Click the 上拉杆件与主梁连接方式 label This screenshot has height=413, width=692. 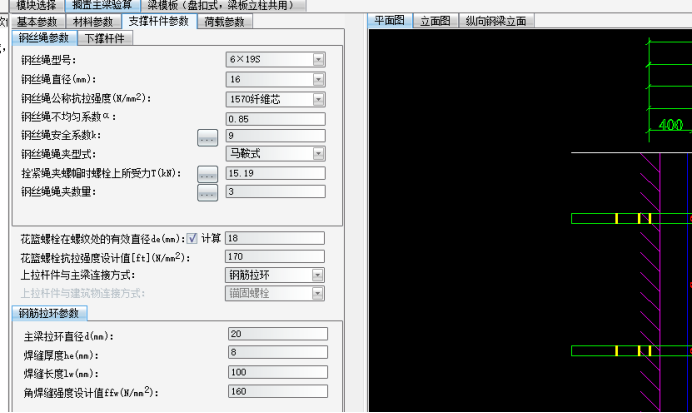pyautogui.click(x=78, y=275)
